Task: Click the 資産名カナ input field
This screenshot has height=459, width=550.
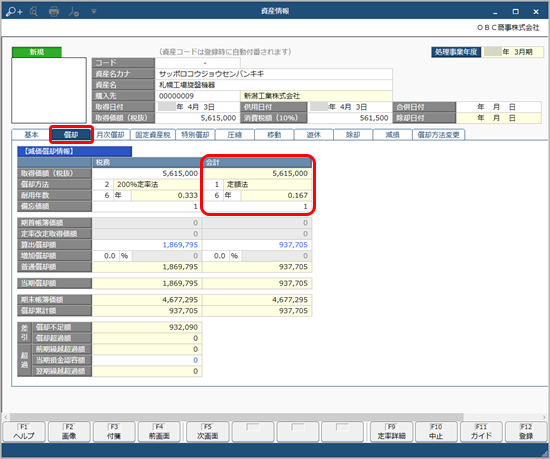Action: 274,74
